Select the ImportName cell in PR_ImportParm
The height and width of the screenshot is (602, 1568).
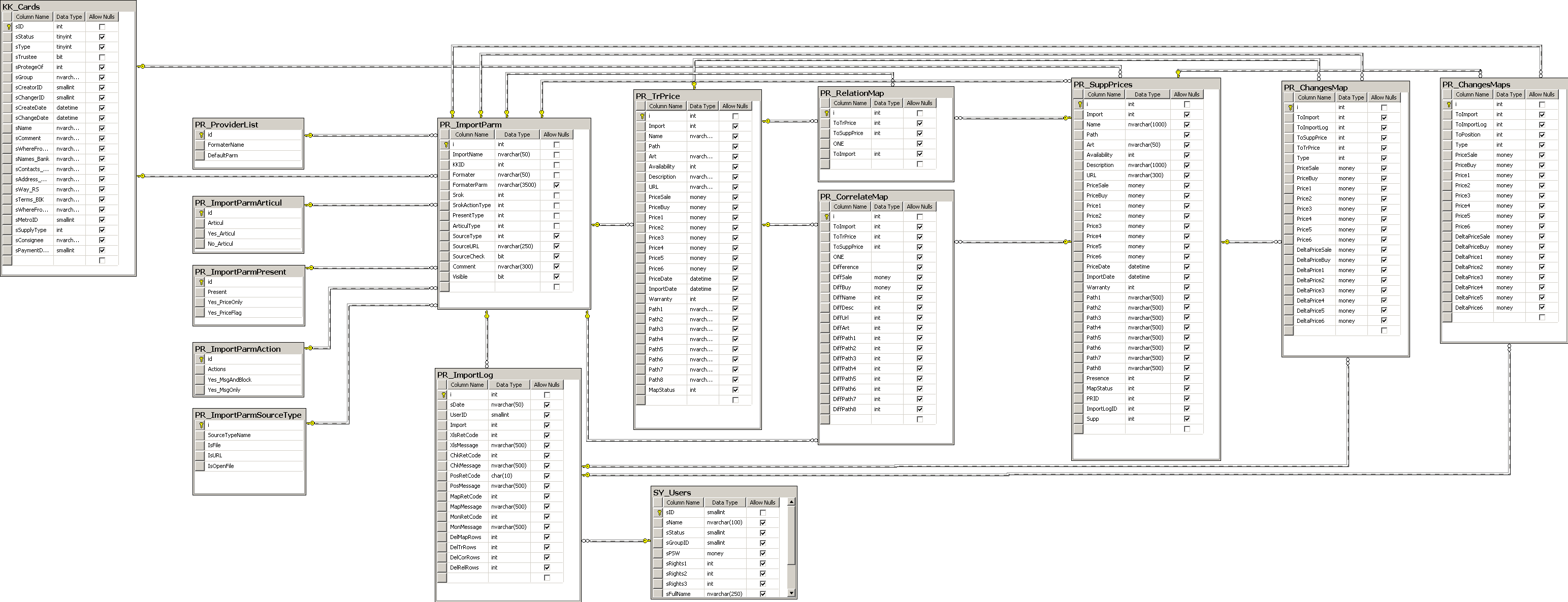(x=467, y=154)
